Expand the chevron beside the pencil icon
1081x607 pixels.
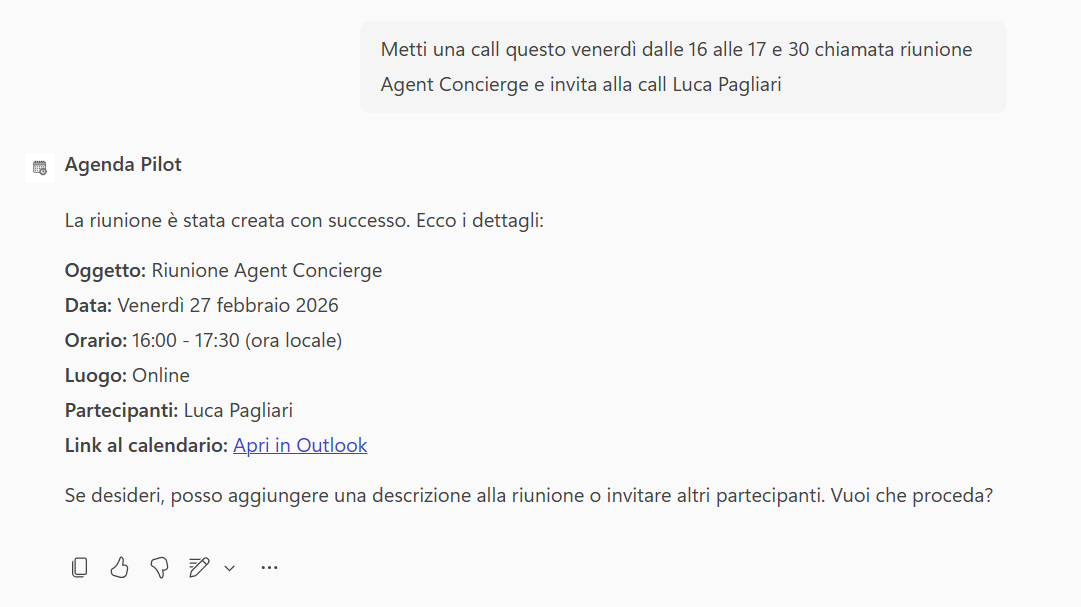229,568
